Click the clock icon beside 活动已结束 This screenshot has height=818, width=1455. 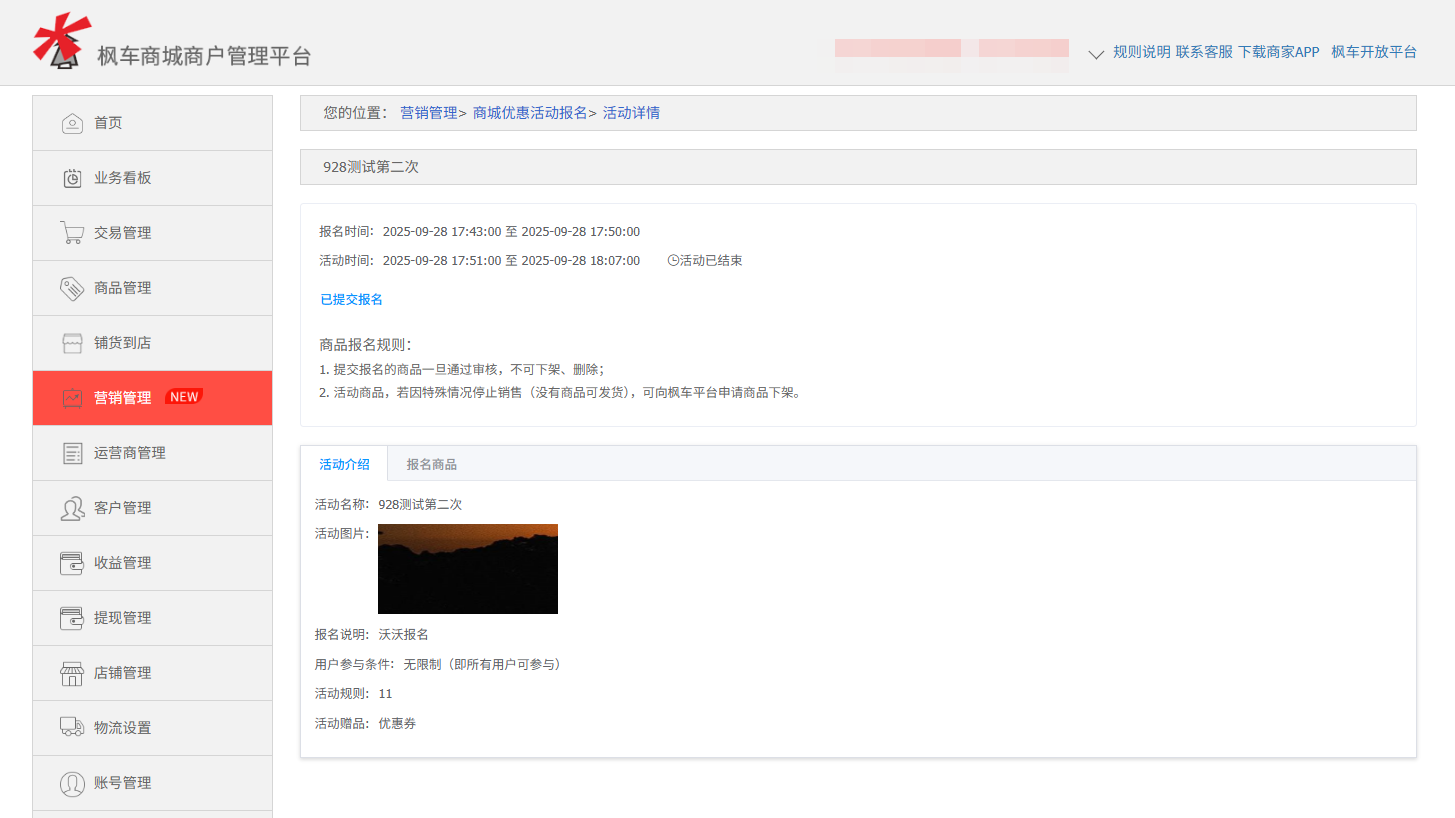(670, 260)
